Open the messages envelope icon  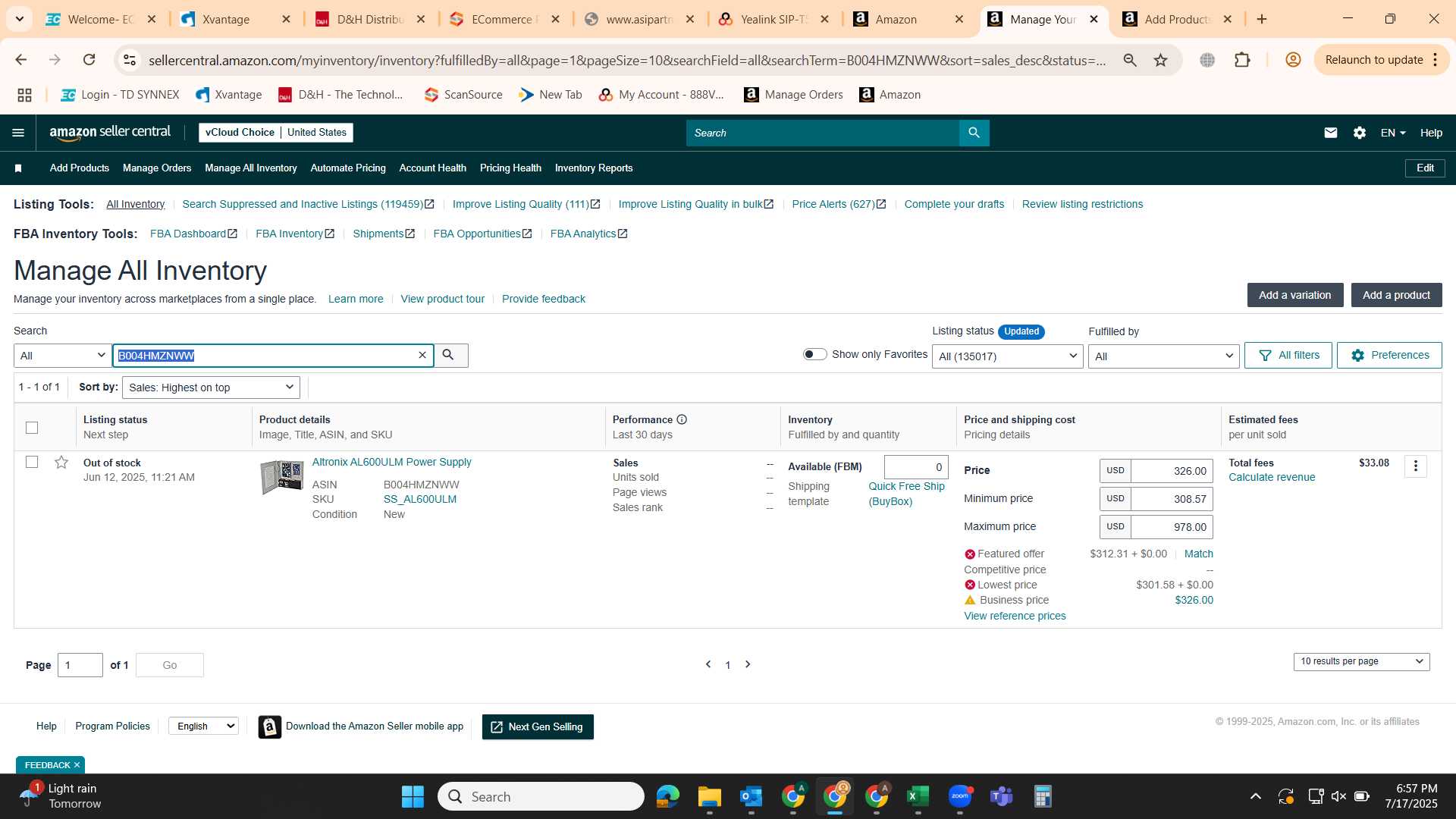[x=1330, y=133]
